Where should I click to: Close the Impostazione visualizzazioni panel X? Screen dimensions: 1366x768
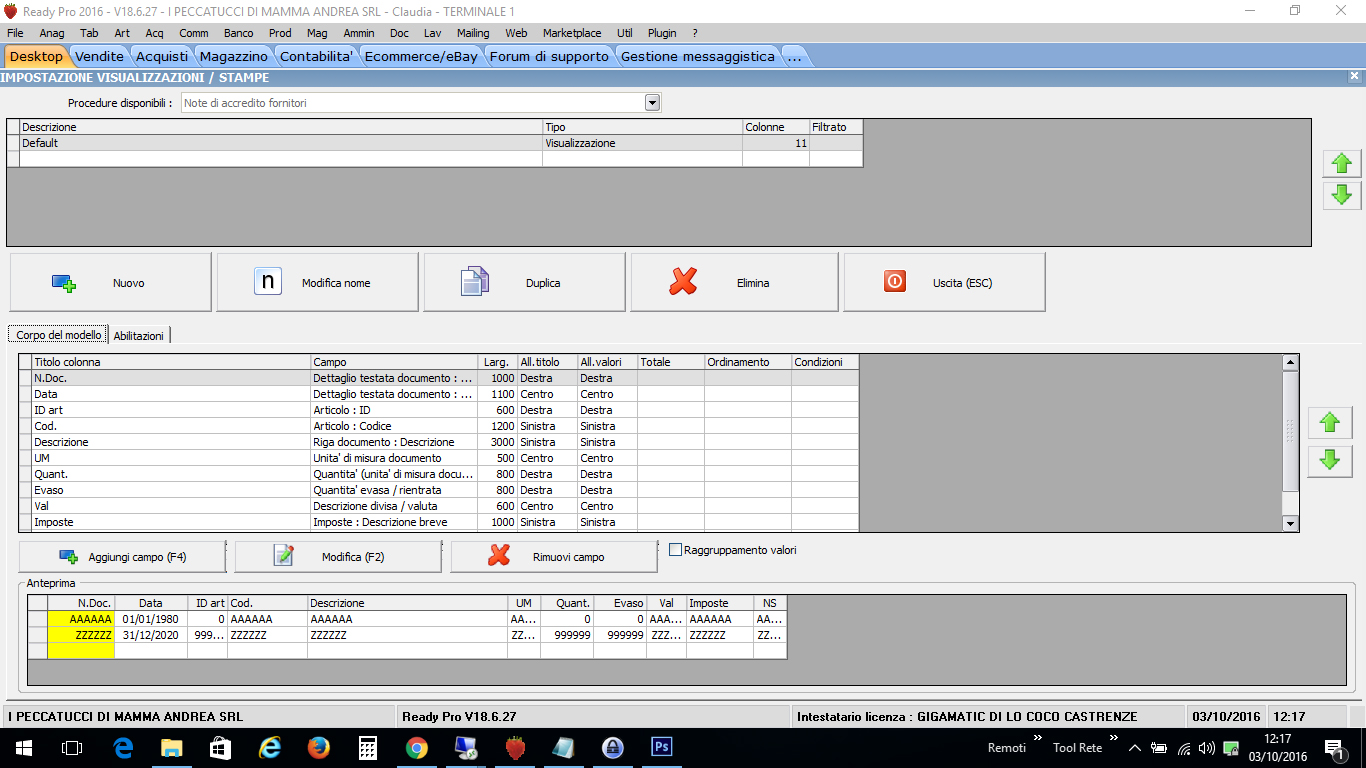click(x=1354, y=76)
